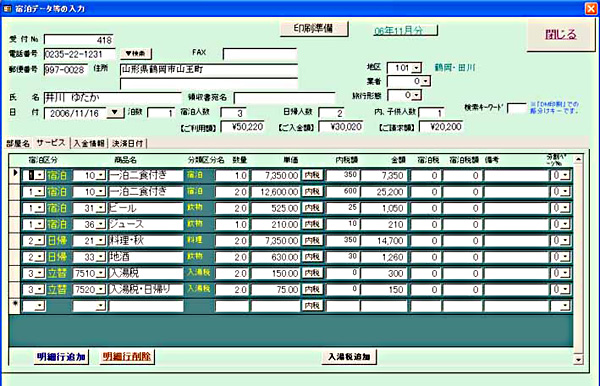Click the 閉じる button

pyautogui.click(x=561, y=35)
